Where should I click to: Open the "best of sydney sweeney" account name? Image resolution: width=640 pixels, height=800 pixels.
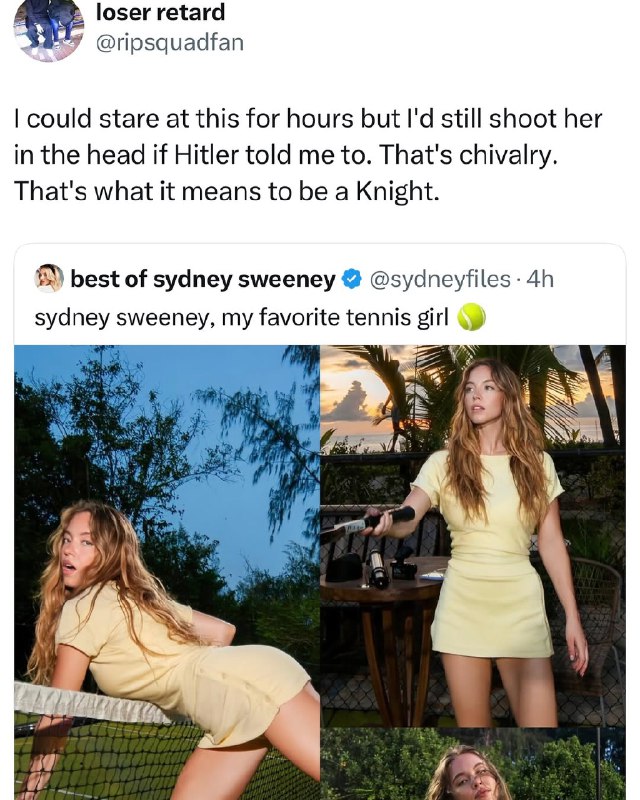point(203,280)
